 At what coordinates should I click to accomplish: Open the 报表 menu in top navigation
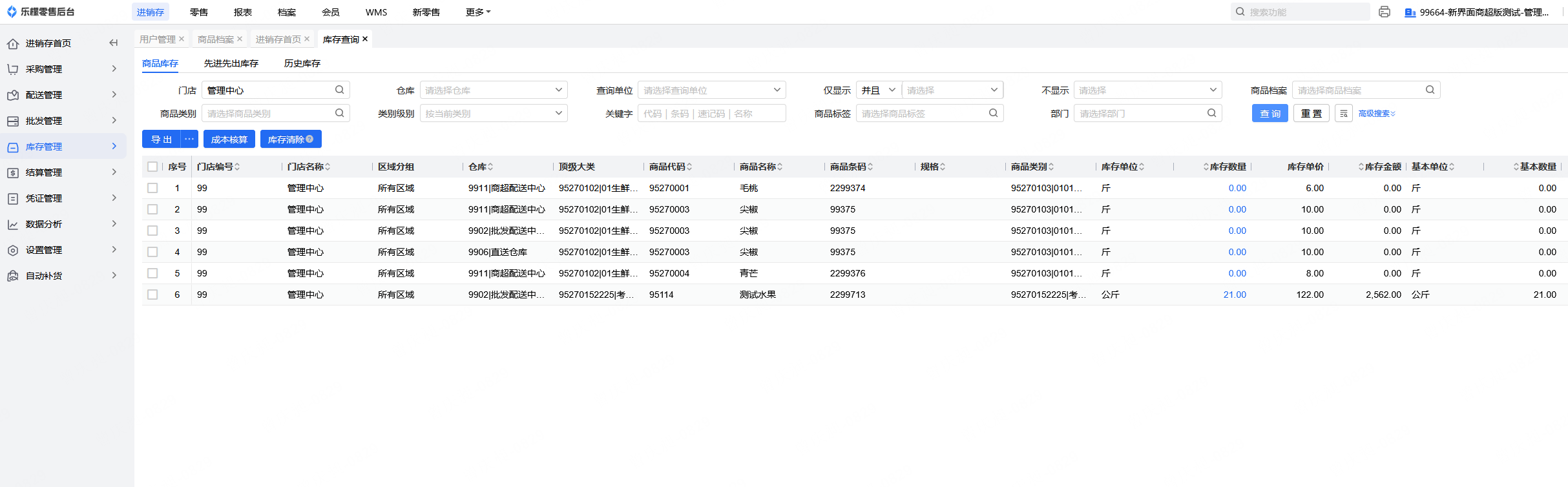[243, 12]
